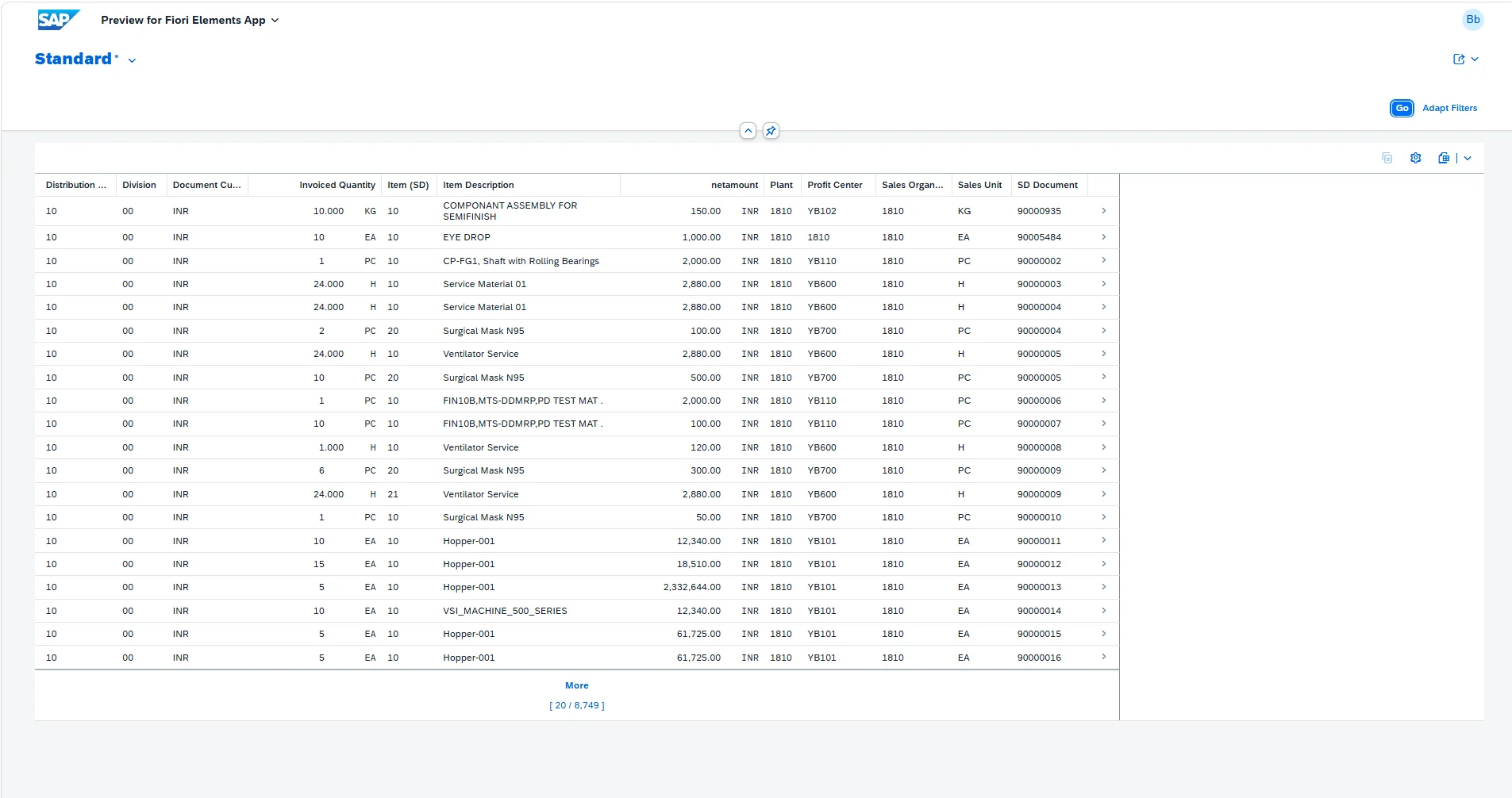
Task: Navigate into row for document 90005484
Action: tap(1103, 237)
